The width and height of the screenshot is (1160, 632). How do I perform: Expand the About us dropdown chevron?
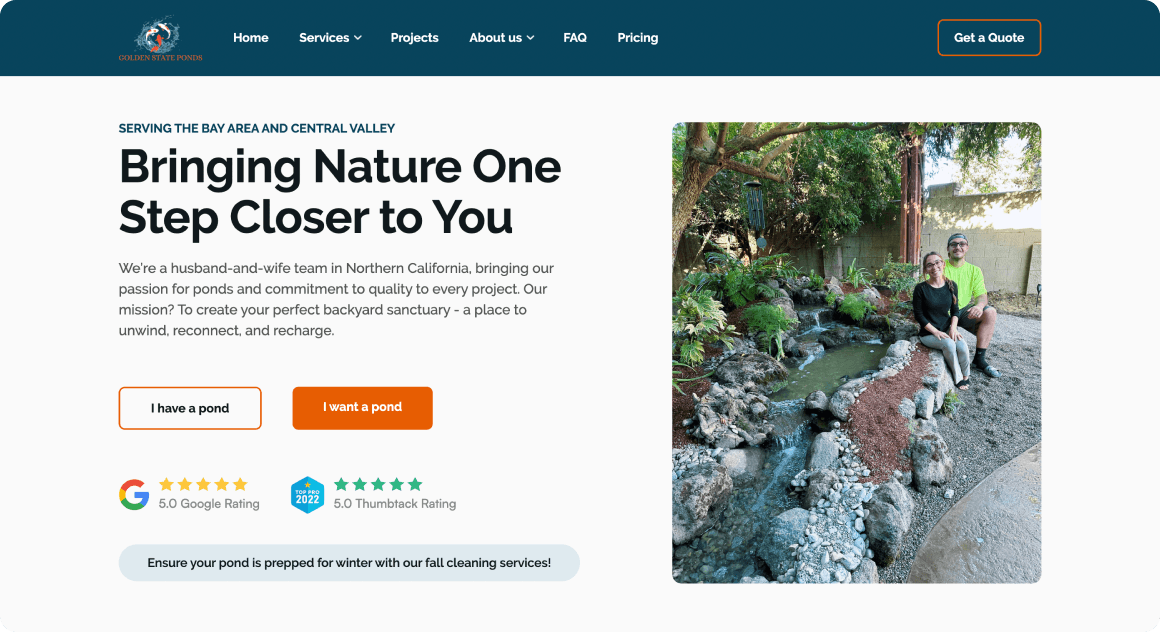coord(531,38)
